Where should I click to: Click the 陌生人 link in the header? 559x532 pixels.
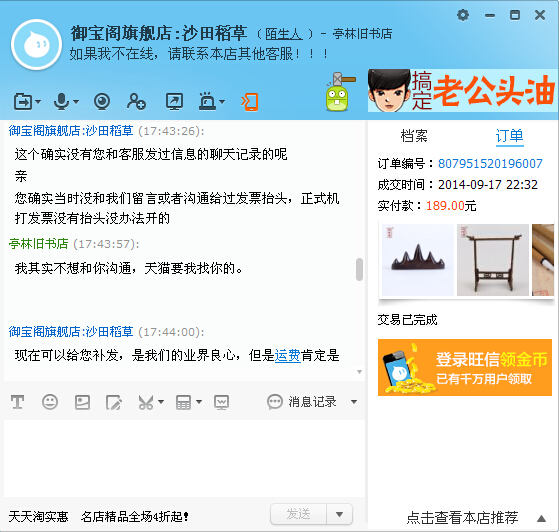coord(284,34)
